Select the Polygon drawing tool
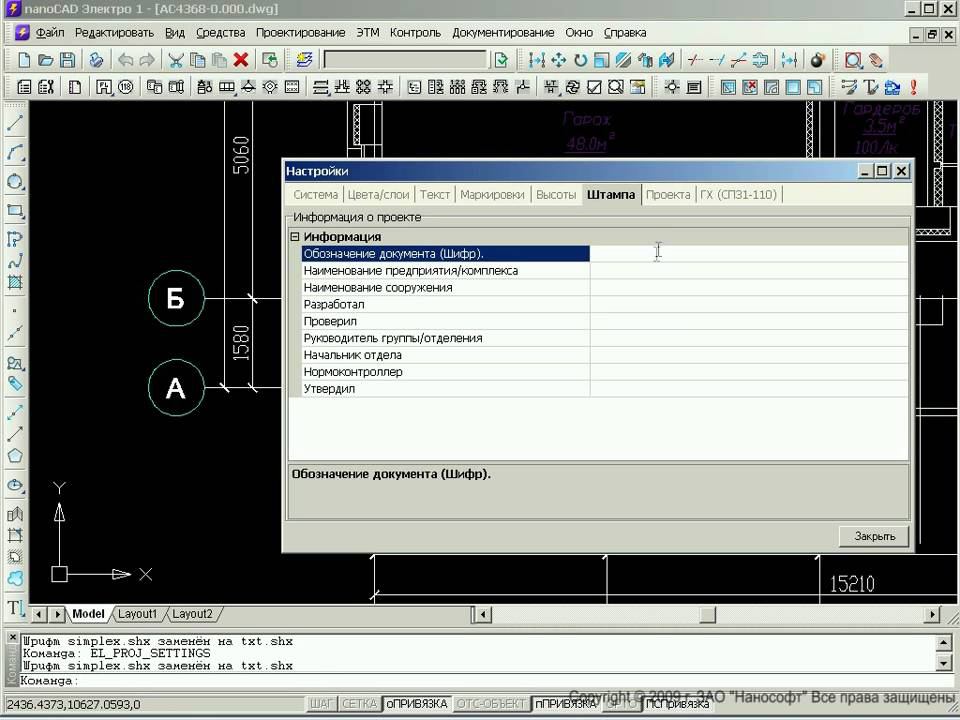Viewport: 960px width, 720px height. 15,456
